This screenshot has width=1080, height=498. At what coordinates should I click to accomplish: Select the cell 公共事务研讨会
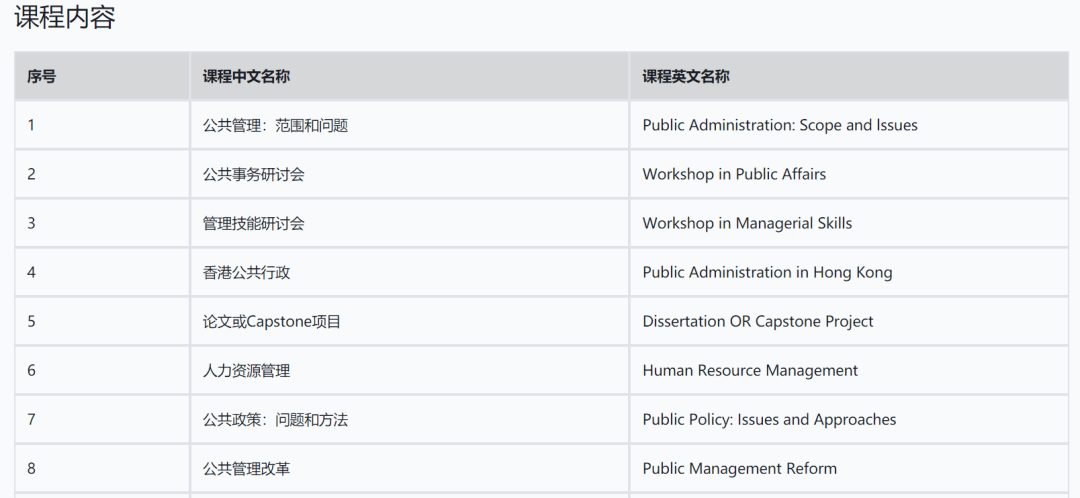click(410, 174)
